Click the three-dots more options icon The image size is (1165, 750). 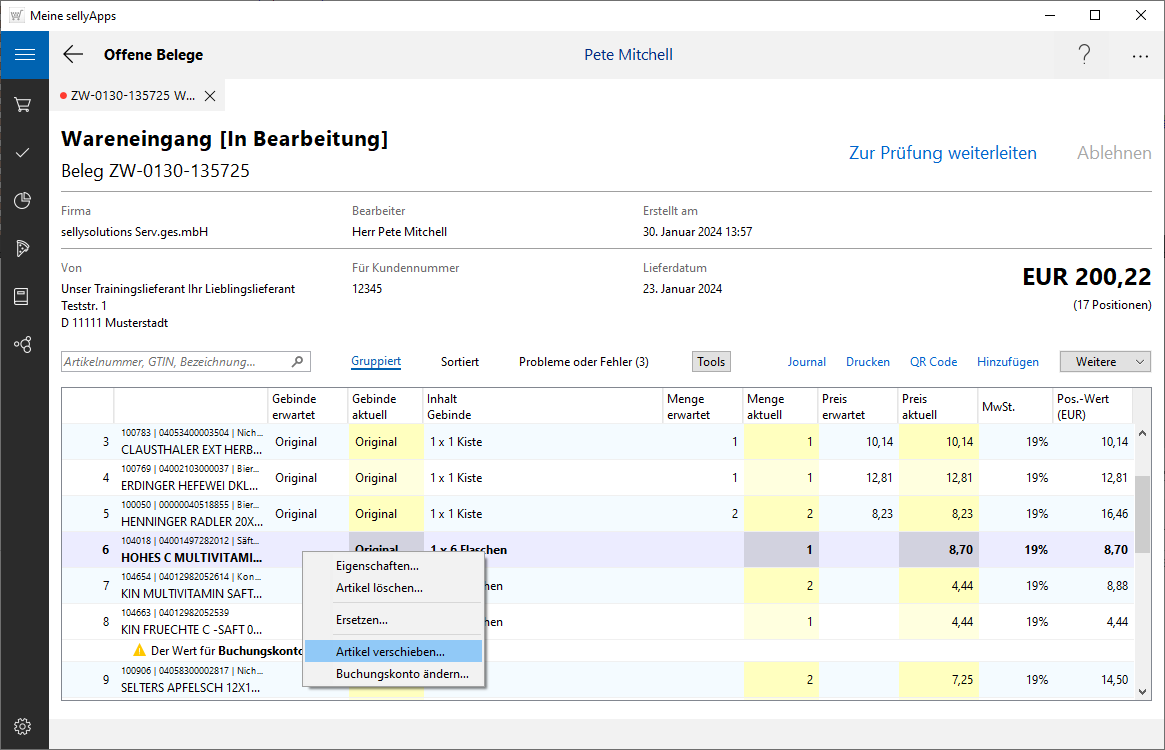1140,56
